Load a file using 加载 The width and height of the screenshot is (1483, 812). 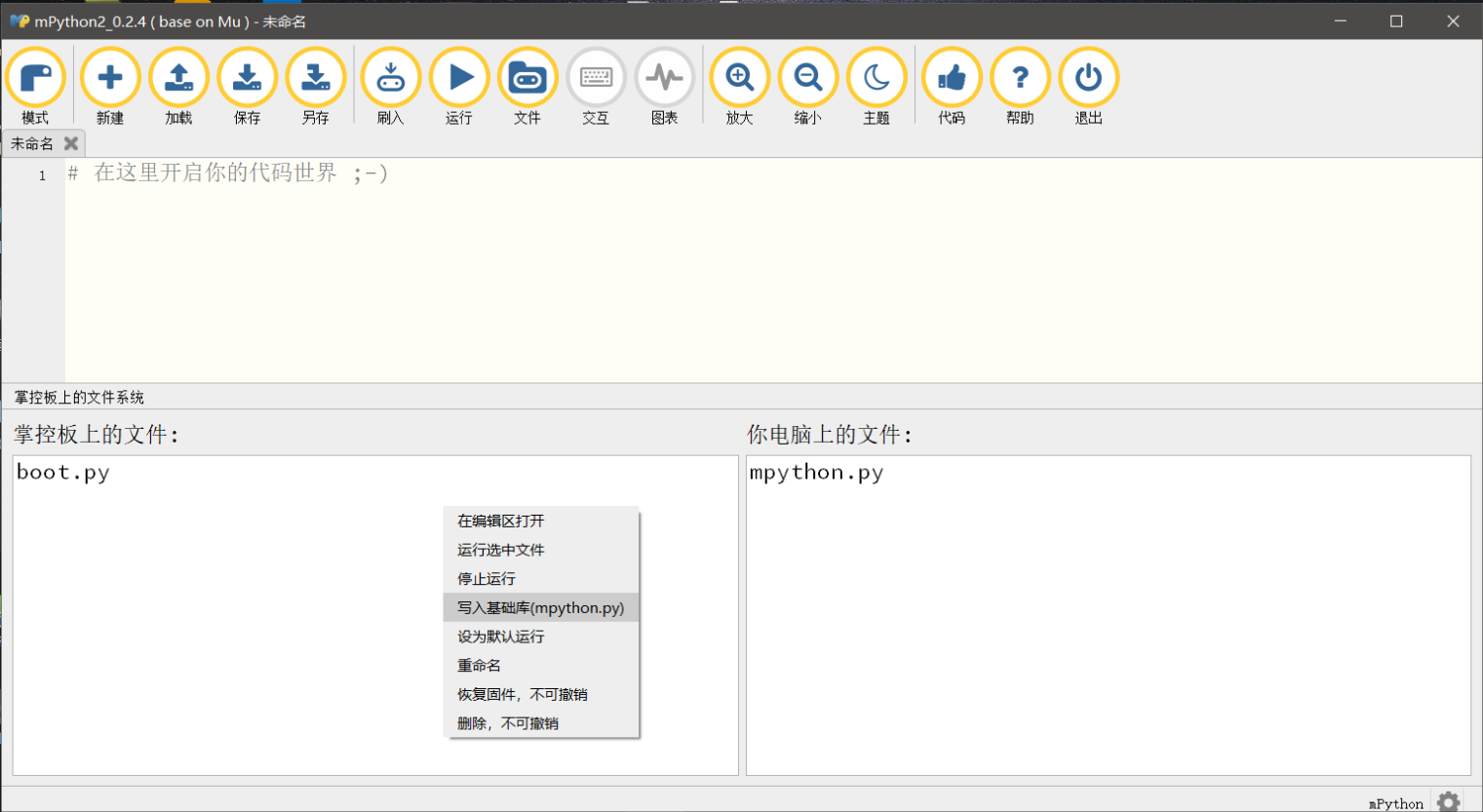pos(178,86)
